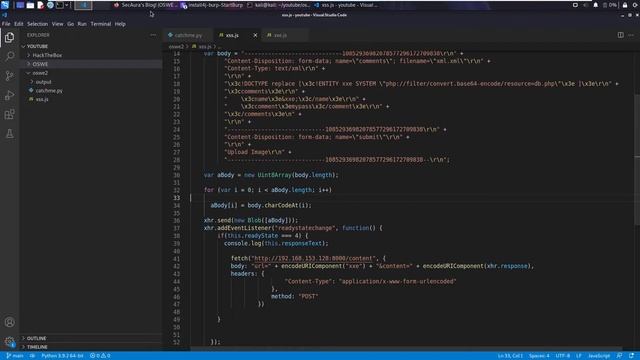
Task: Open the Testing flask view
Action: point(9,133)
